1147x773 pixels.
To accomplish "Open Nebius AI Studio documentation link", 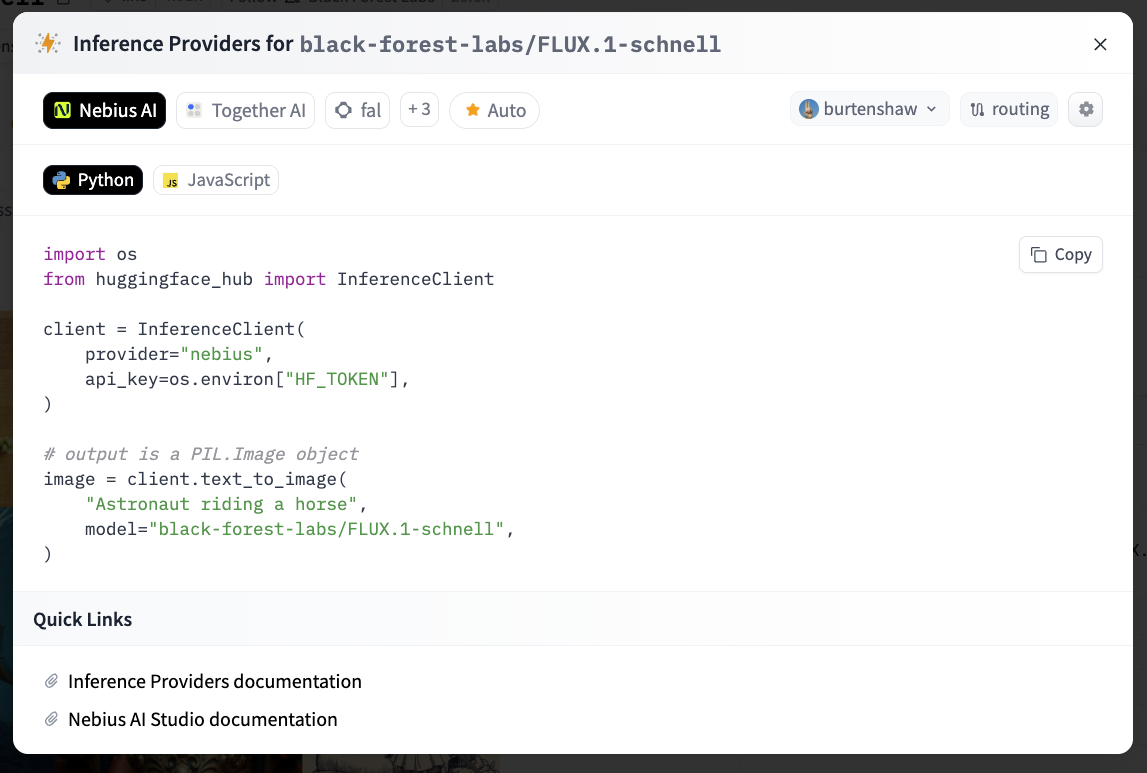I will [202, 719].
